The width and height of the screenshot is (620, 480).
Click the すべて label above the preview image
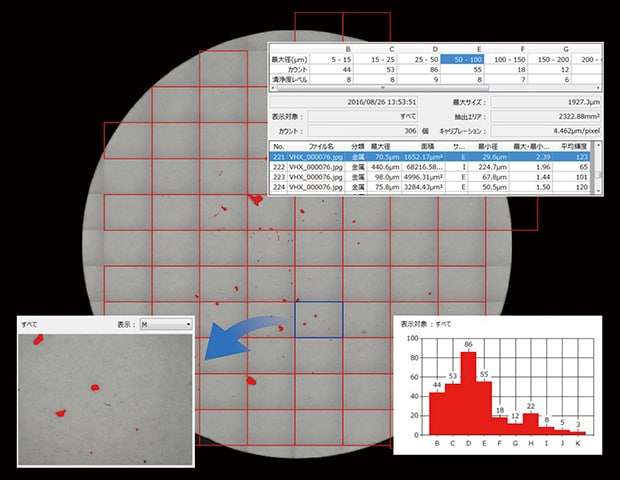[29, 325]
